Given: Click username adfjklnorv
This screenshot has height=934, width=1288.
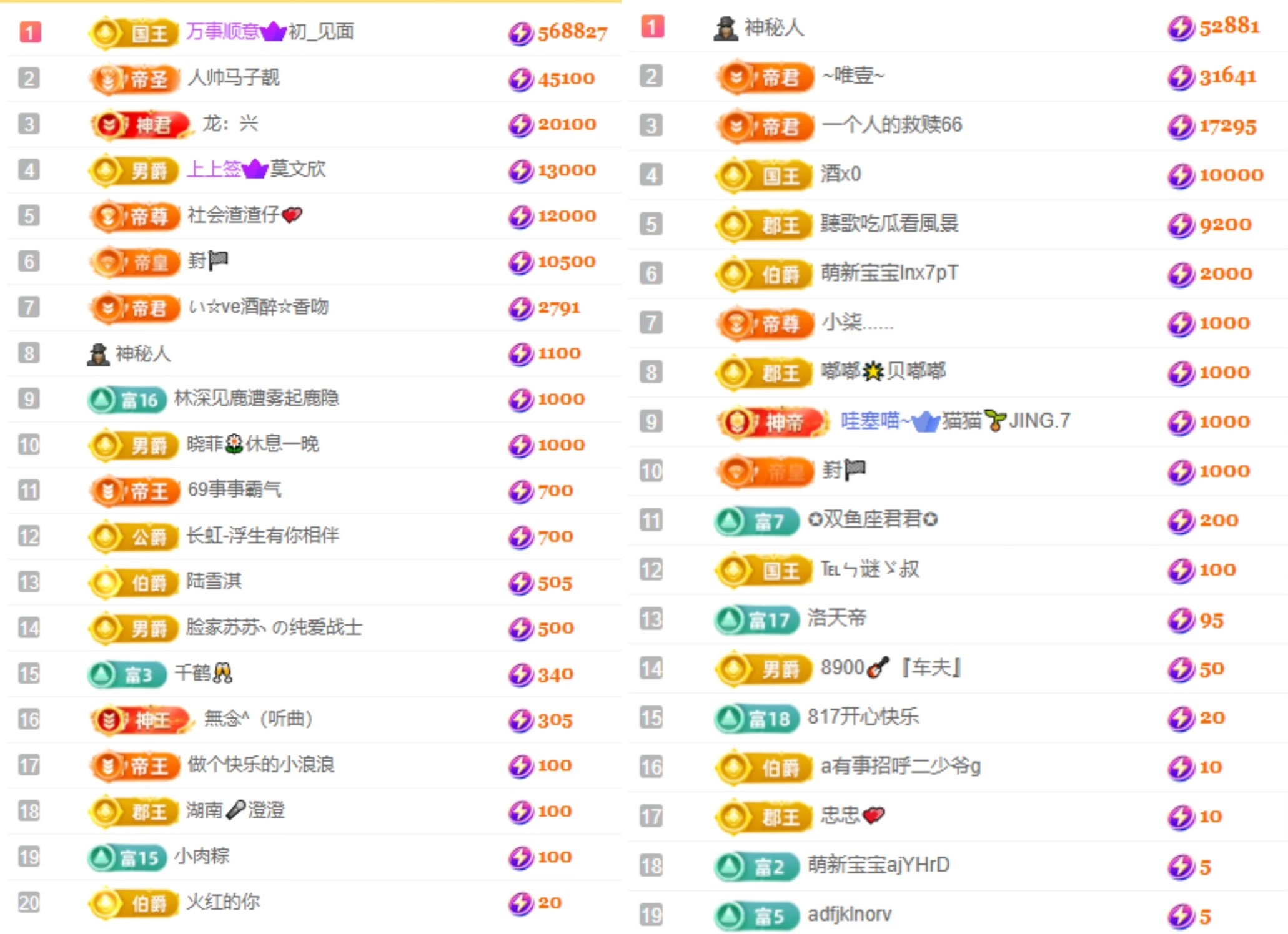Looking at the screenshot, I should [x=850, y=915].
